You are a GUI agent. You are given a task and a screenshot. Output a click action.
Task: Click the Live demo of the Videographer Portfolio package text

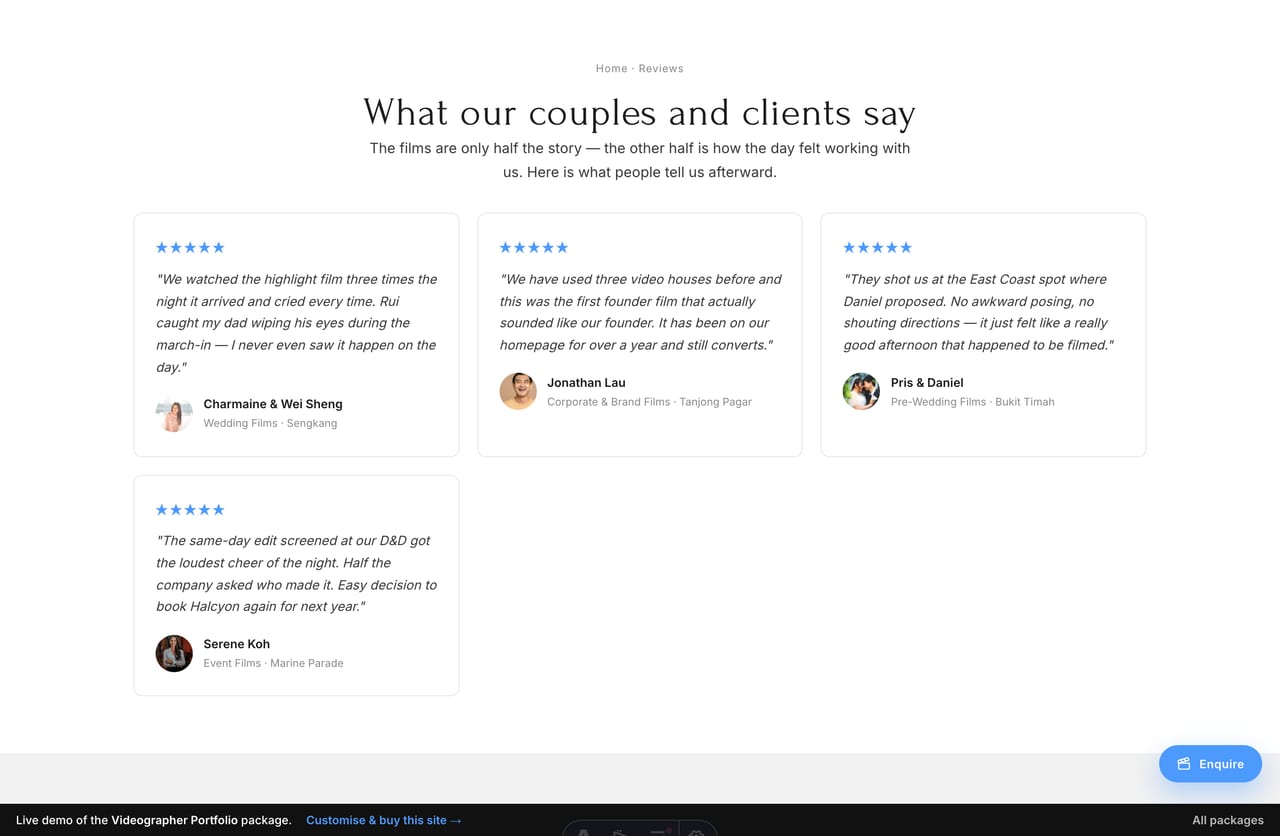click(154, 820)
